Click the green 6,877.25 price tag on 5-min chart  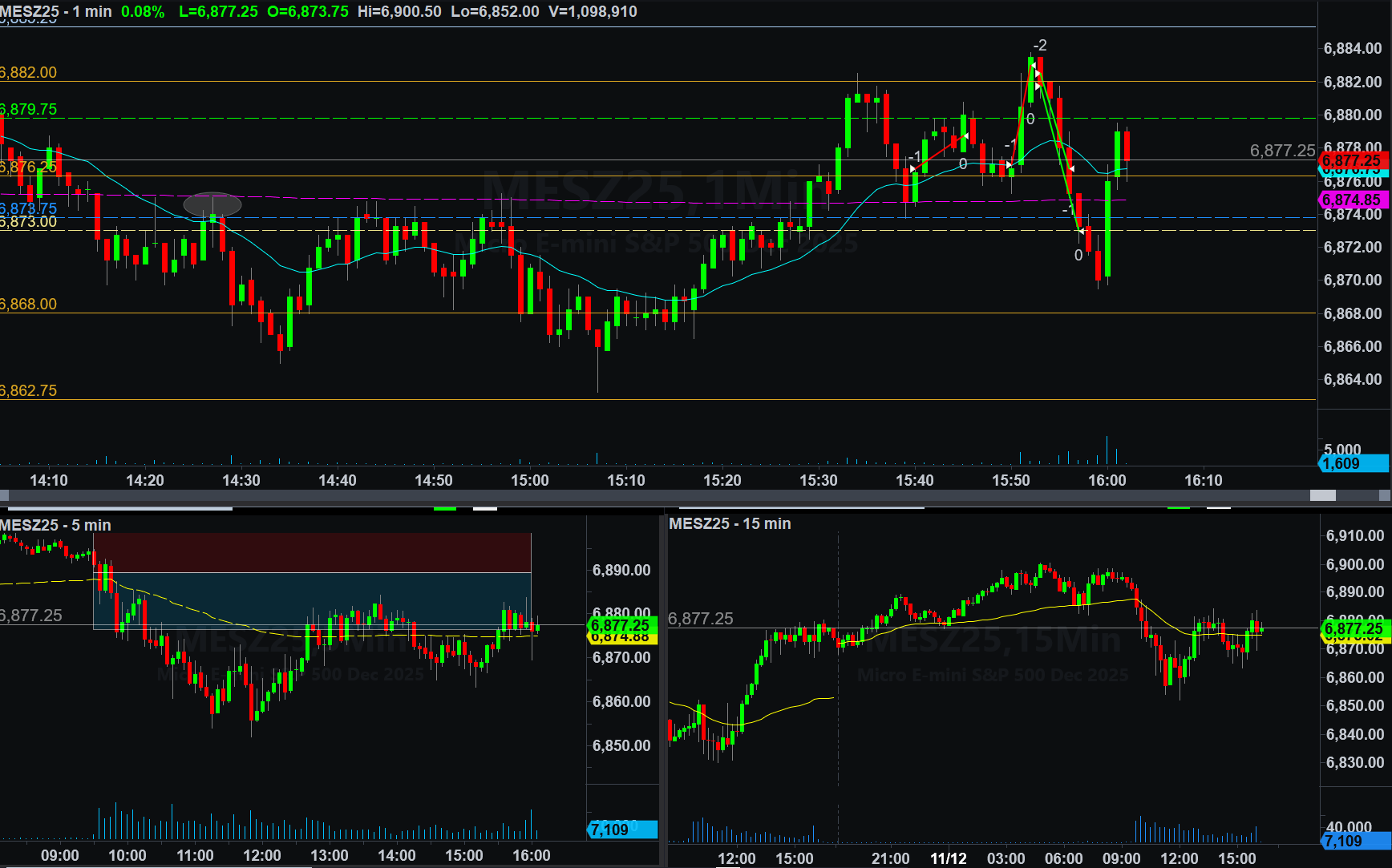621,624
